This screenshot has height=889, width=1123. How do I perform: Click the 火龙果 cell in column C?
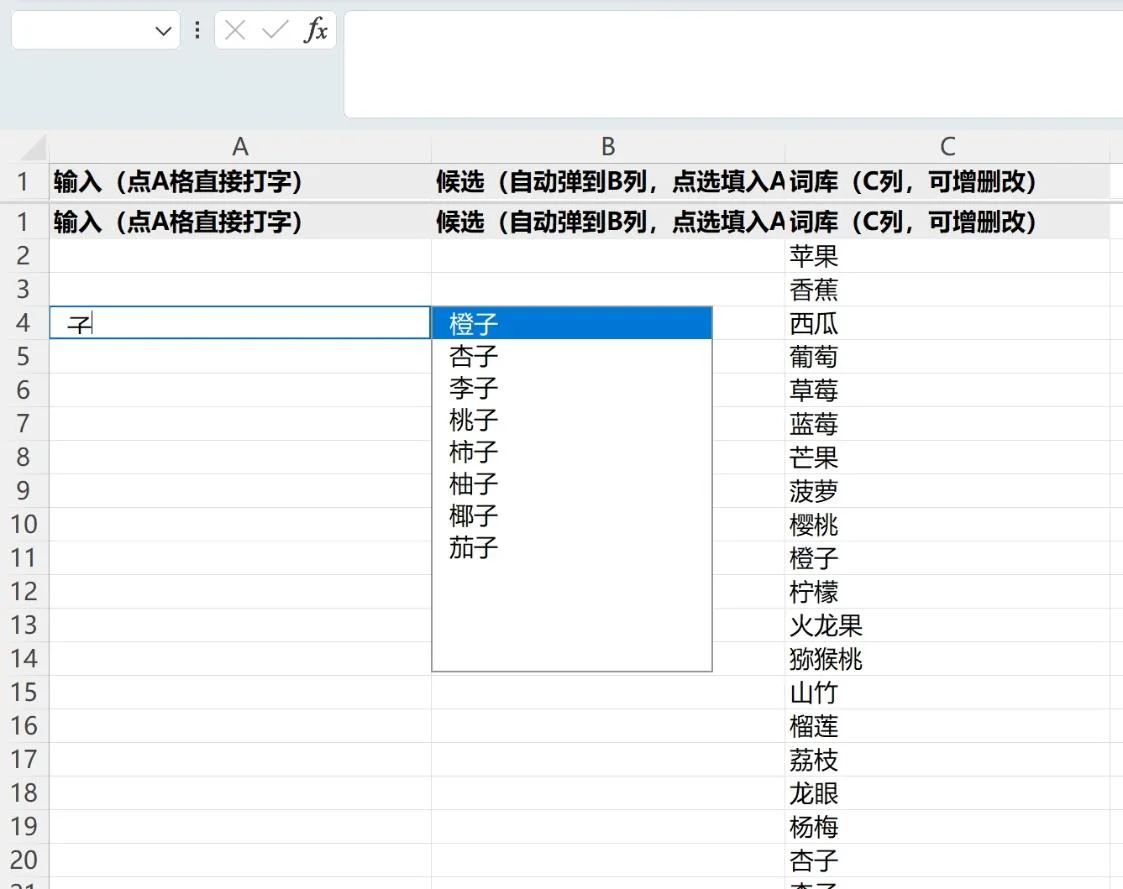947,625
